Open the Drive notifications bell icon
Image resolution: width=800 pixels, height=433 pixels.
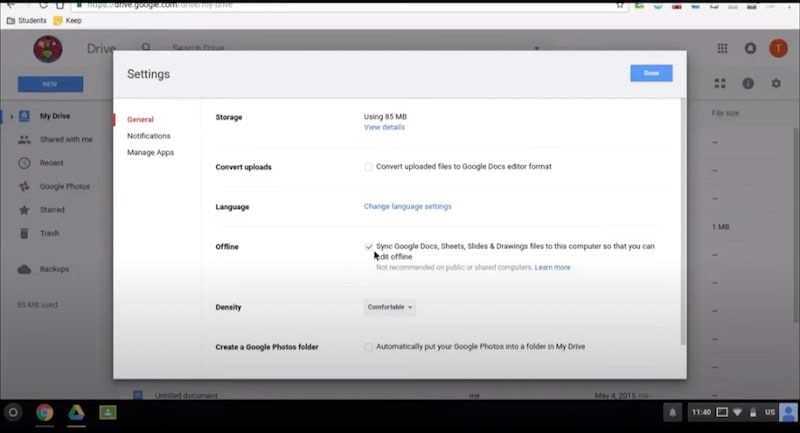click(750, 48)
